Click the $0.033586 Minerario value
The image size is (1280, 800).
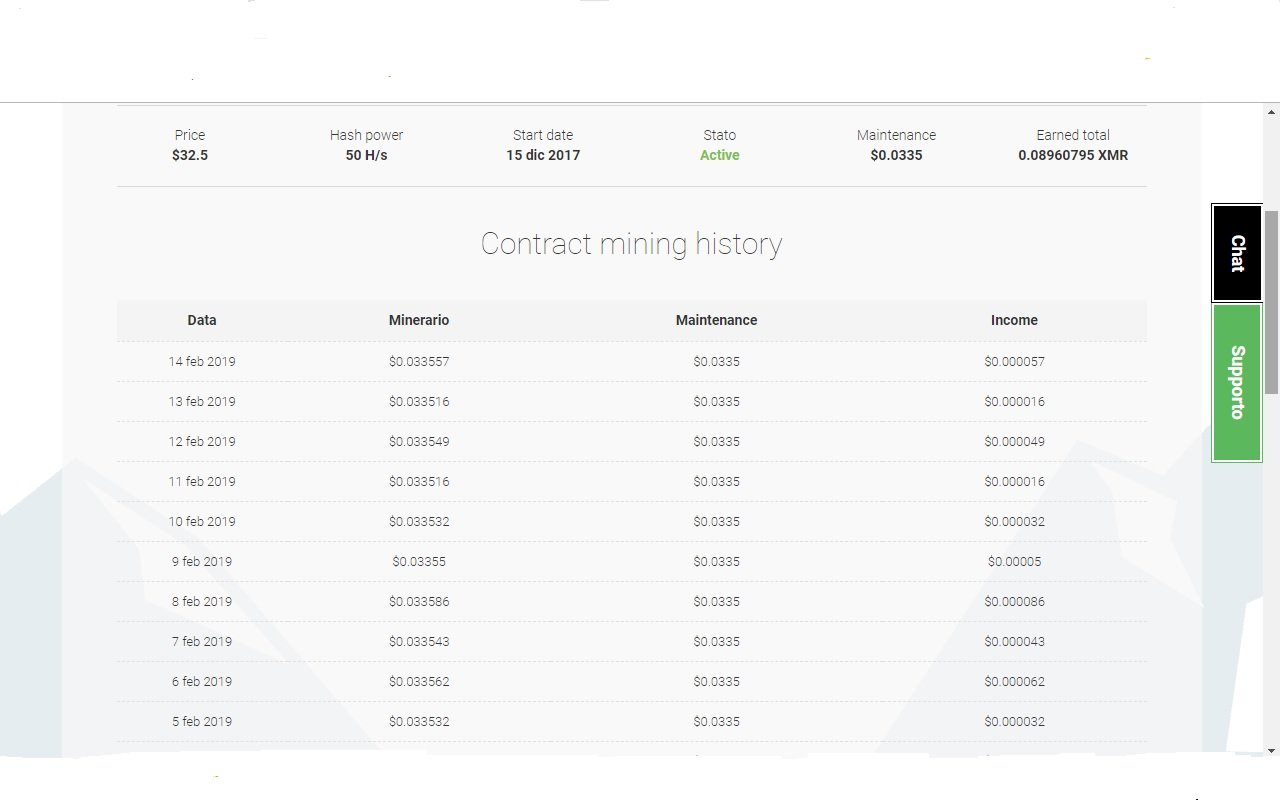point(419,601)
